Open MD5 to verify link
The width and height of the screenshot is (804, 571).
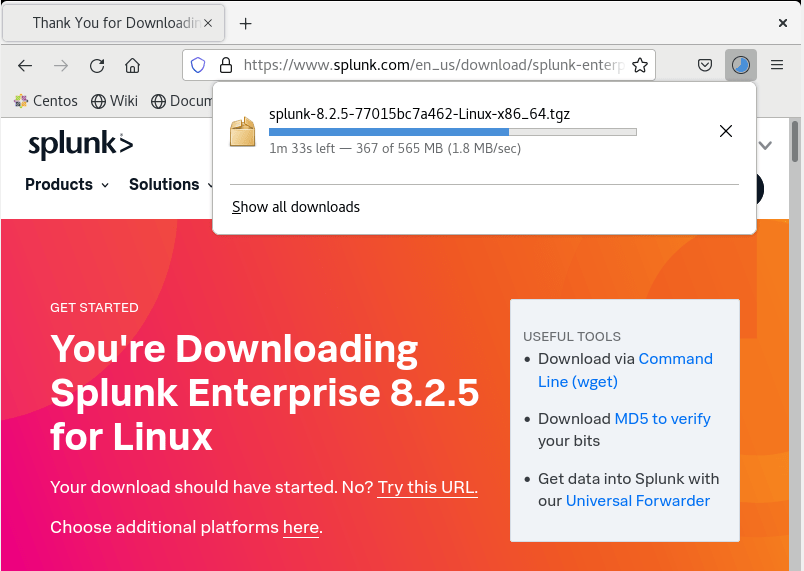pos(662,419)
